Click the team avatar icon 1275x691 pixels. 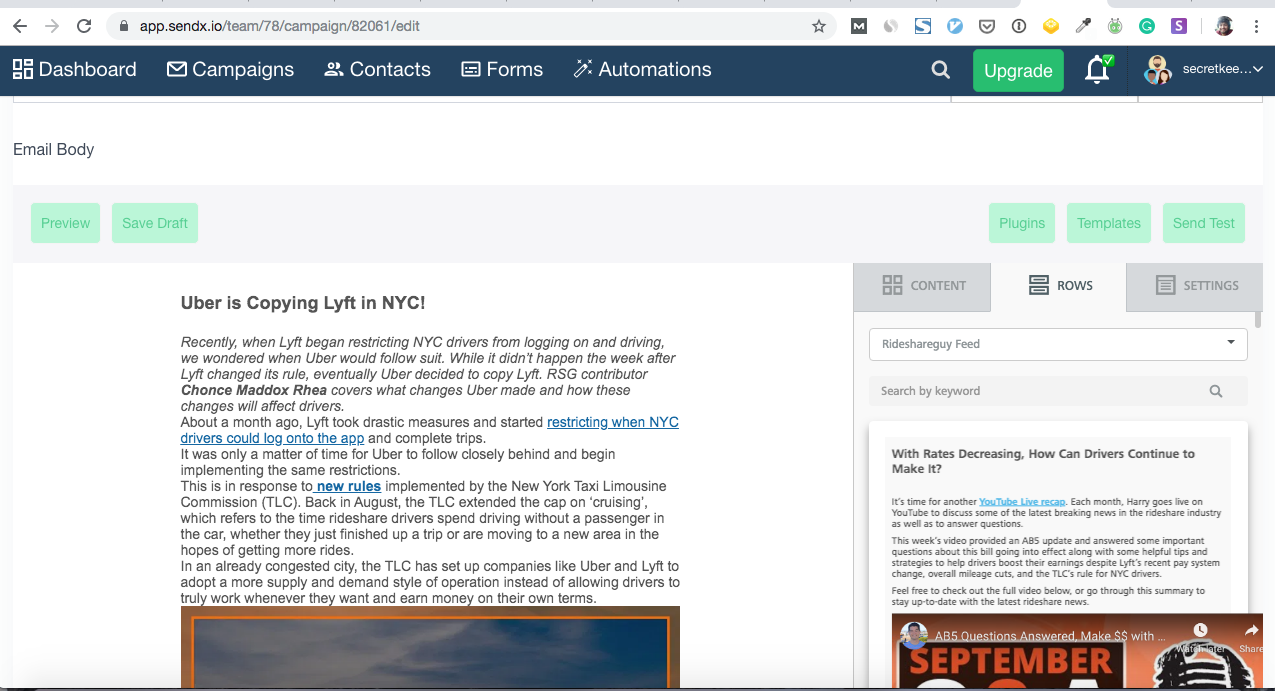(1158, 70)
